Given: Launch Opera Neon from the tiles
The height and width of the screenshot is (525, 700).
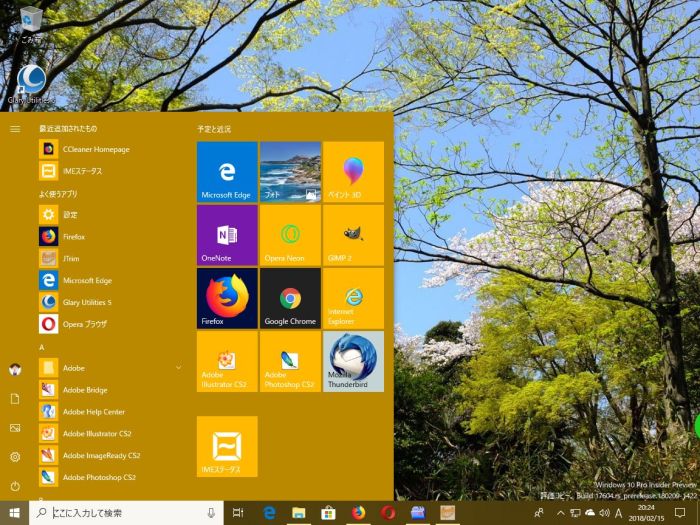Looking at the screenshot, I should click(290, 235).
